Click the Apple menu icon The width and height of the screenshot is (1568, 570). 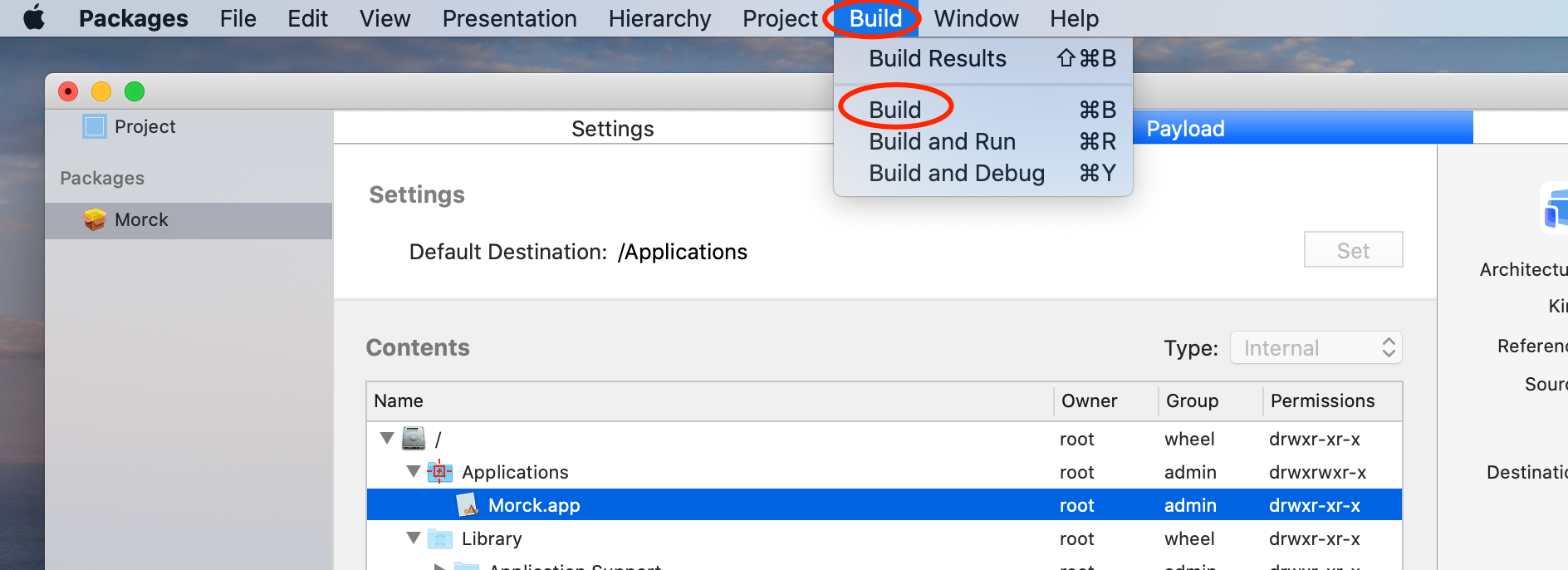click(x=34, y=17)
